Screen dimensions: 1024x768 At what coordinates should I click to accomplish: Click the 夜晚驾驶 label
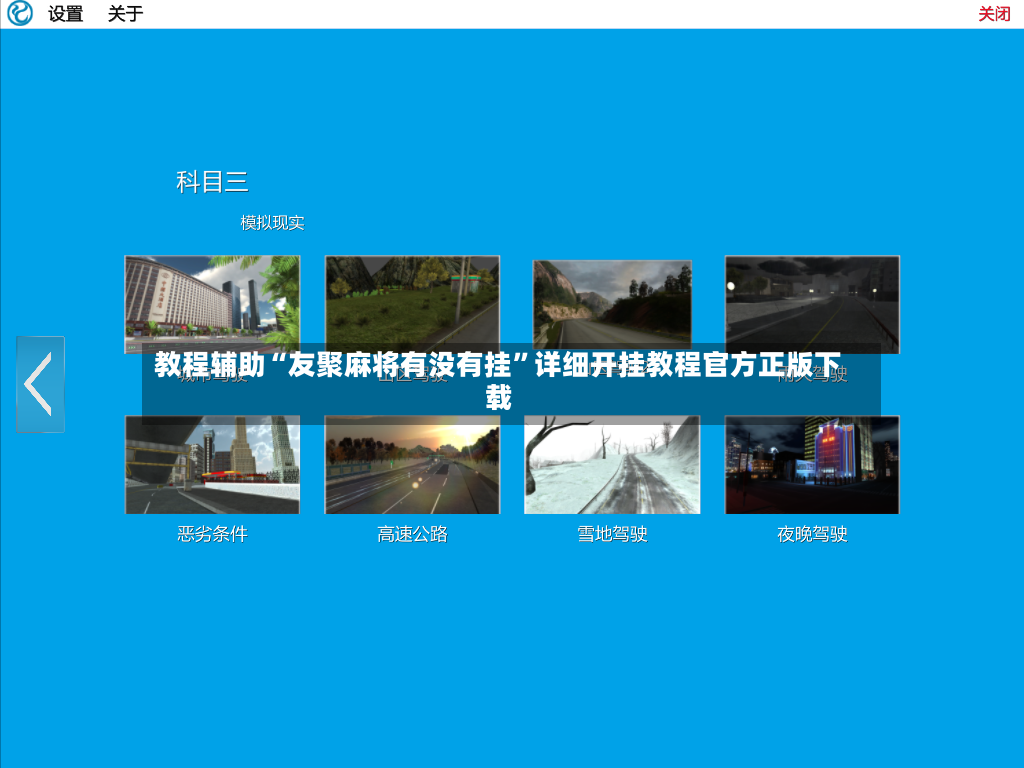pyautogui.click(x=812, y=534)
